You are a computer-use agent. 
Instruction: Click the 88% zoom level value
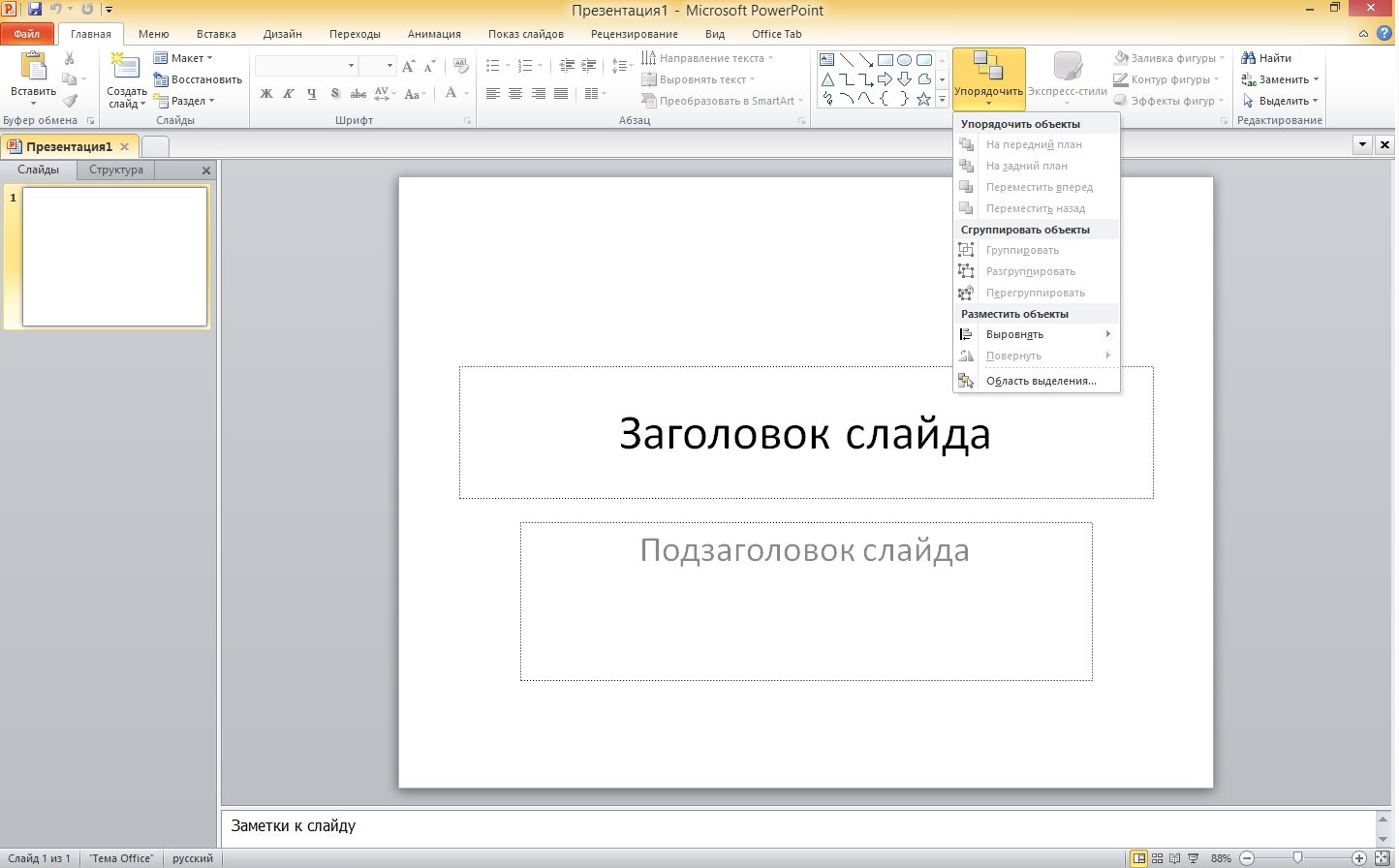tap(1221, 858)
